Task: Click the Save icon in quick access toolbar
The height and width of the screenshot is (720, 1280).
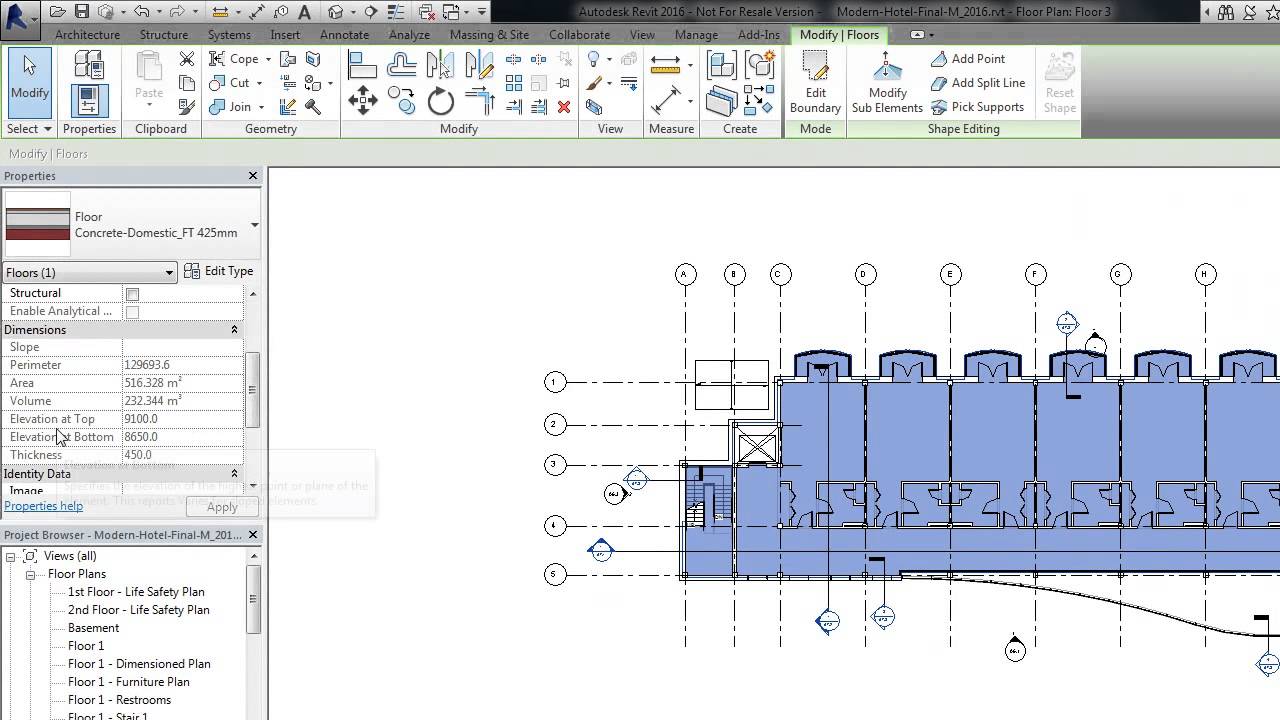Action: pos(82,12)
